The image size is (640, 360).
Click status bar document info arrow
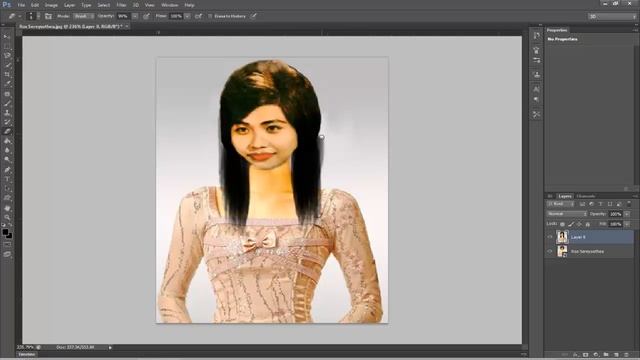(110, 347)
